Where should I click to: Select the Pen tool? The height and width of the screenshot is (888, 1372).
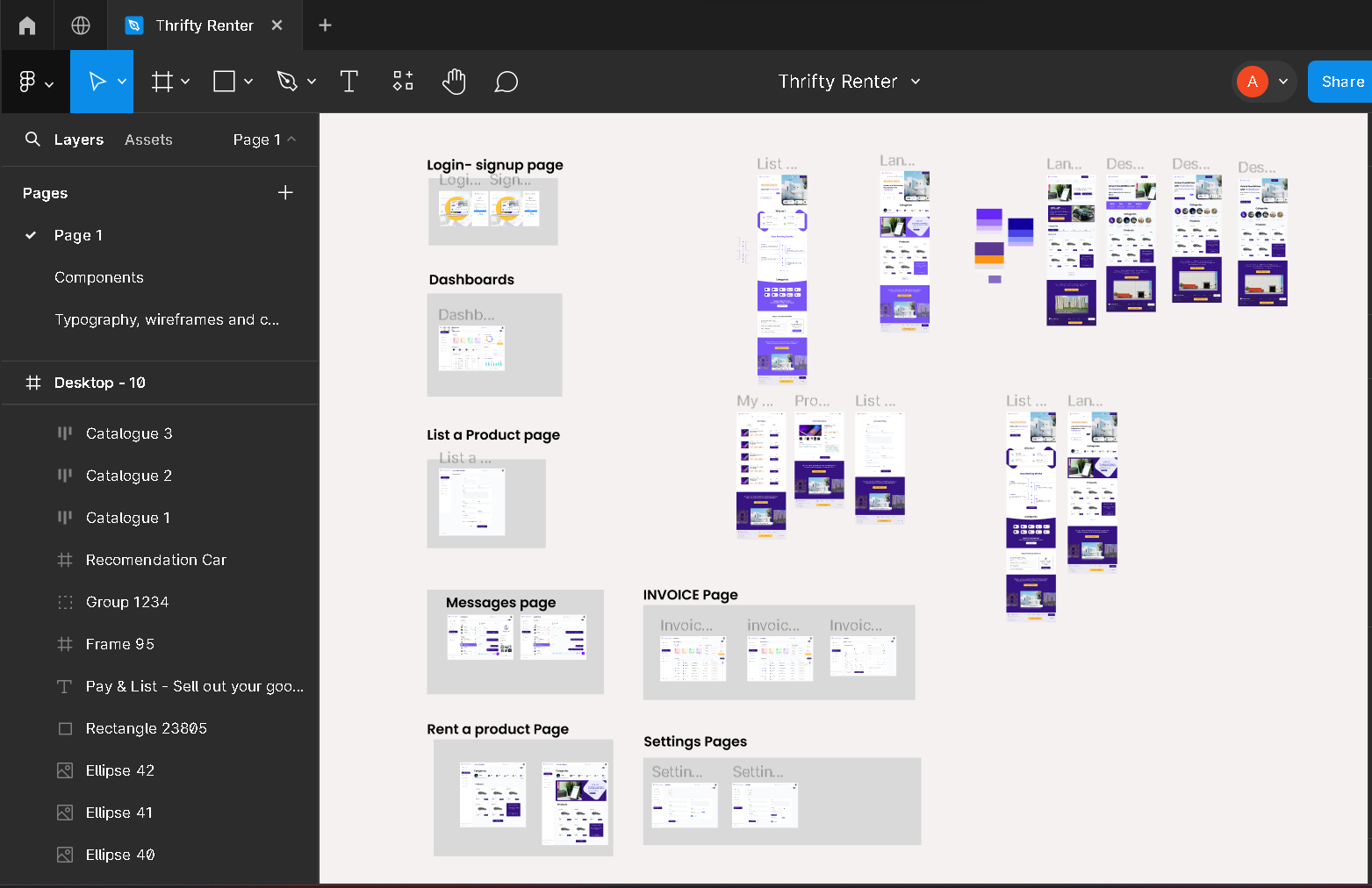coord(287,81)
